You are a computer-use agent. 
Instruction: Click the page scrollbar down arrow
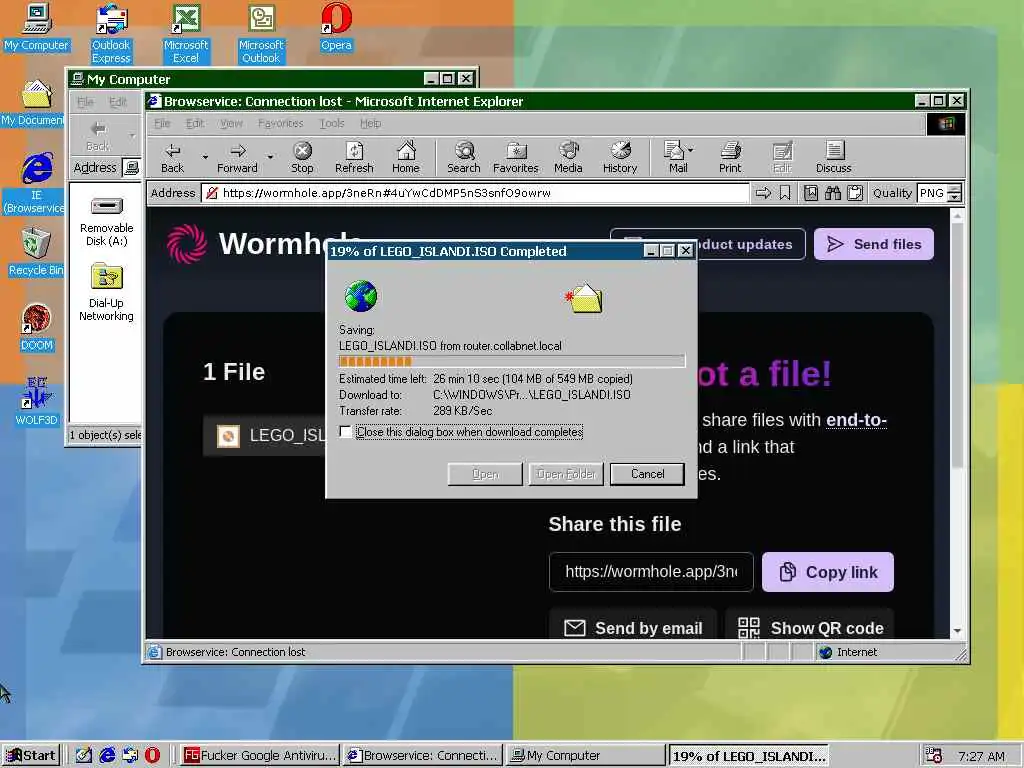pyautogui.click(x=957, y=631)
